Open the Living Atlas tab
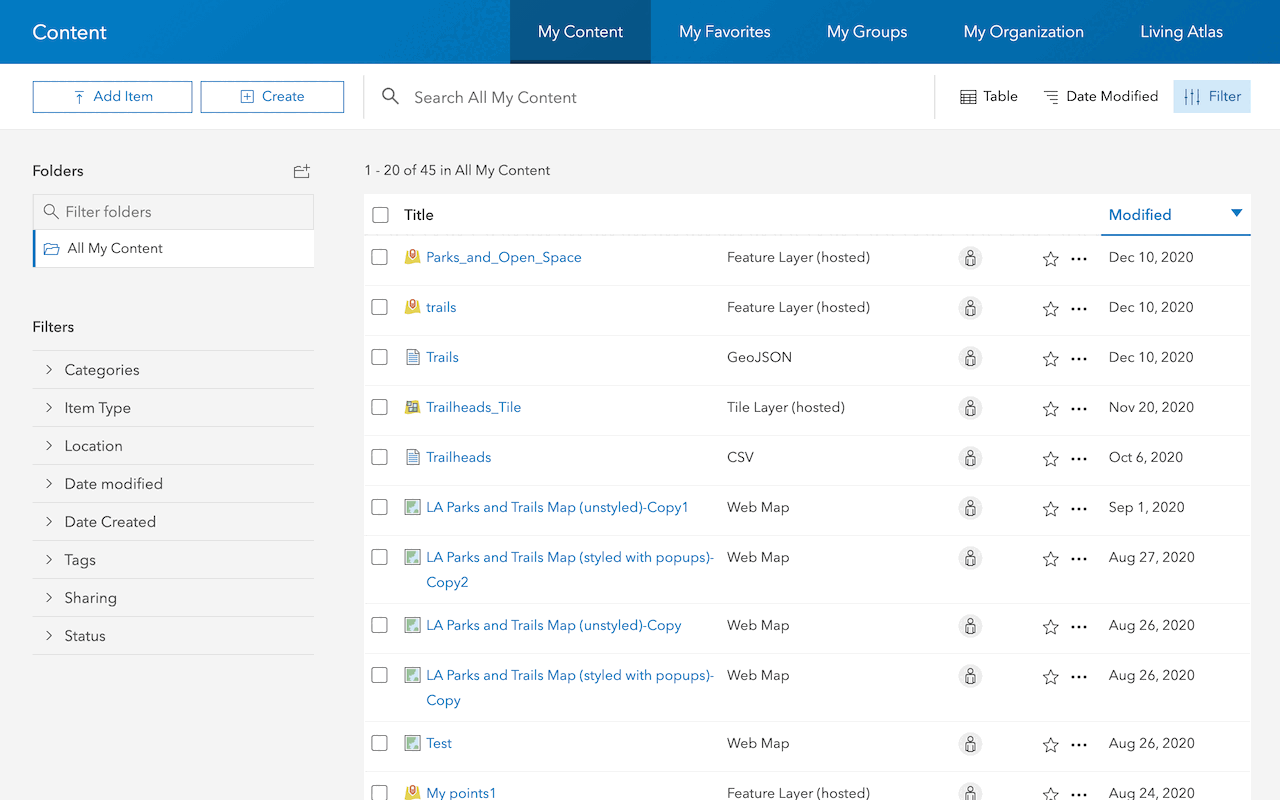The image size is (1280, 800). point(1181,32)
